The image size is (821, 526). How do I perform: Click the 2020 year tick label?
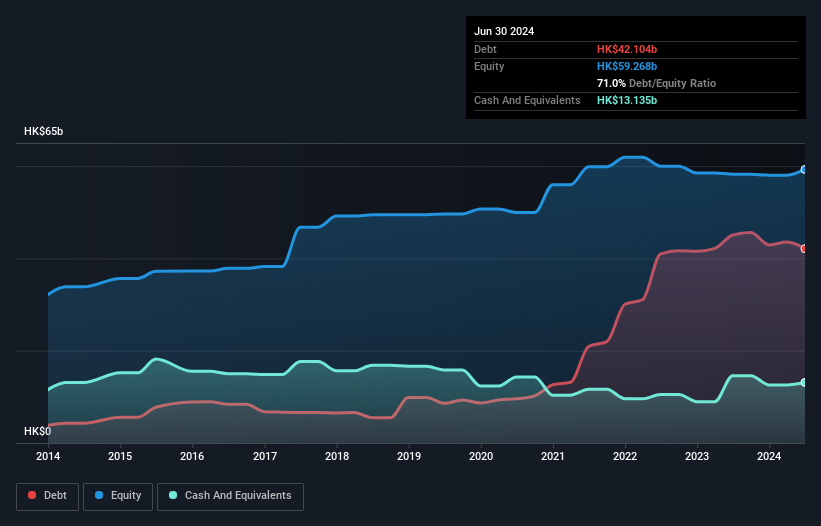[481, 457]
